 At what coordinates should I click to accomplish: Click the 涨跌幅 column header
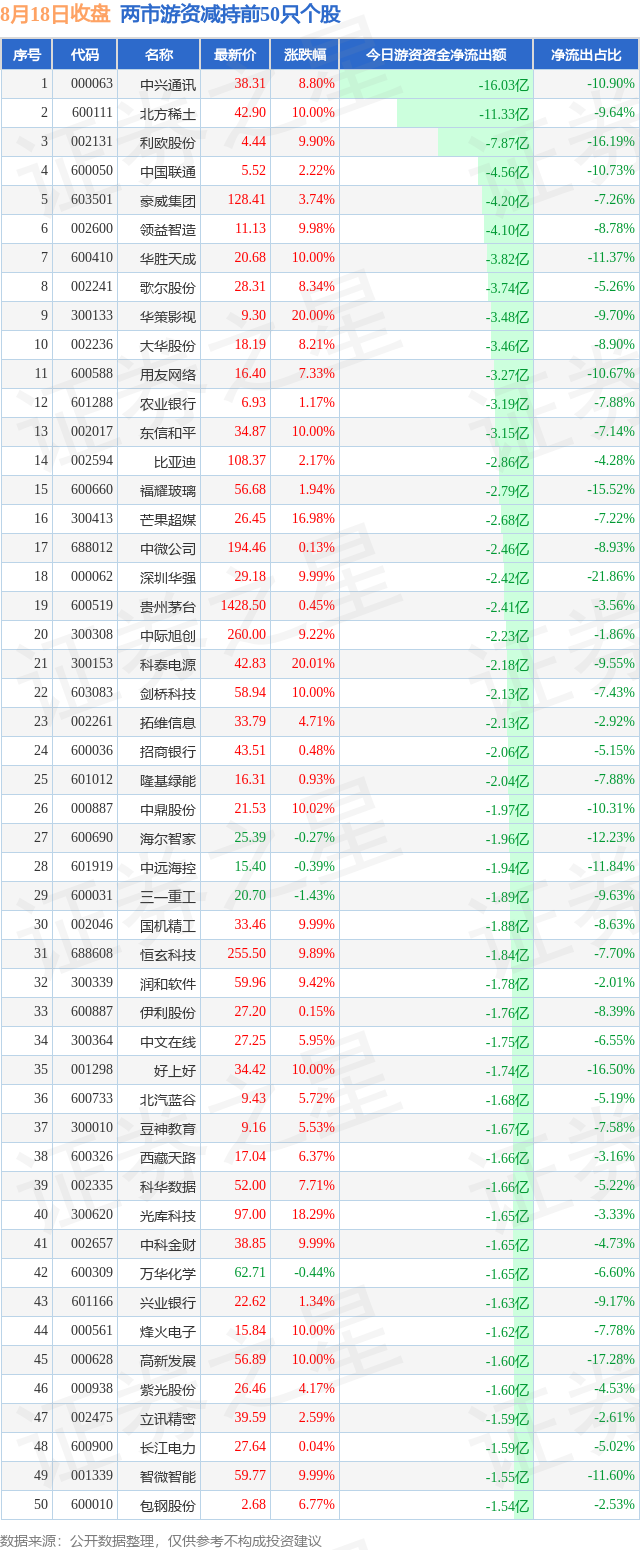tap(303, 55)
